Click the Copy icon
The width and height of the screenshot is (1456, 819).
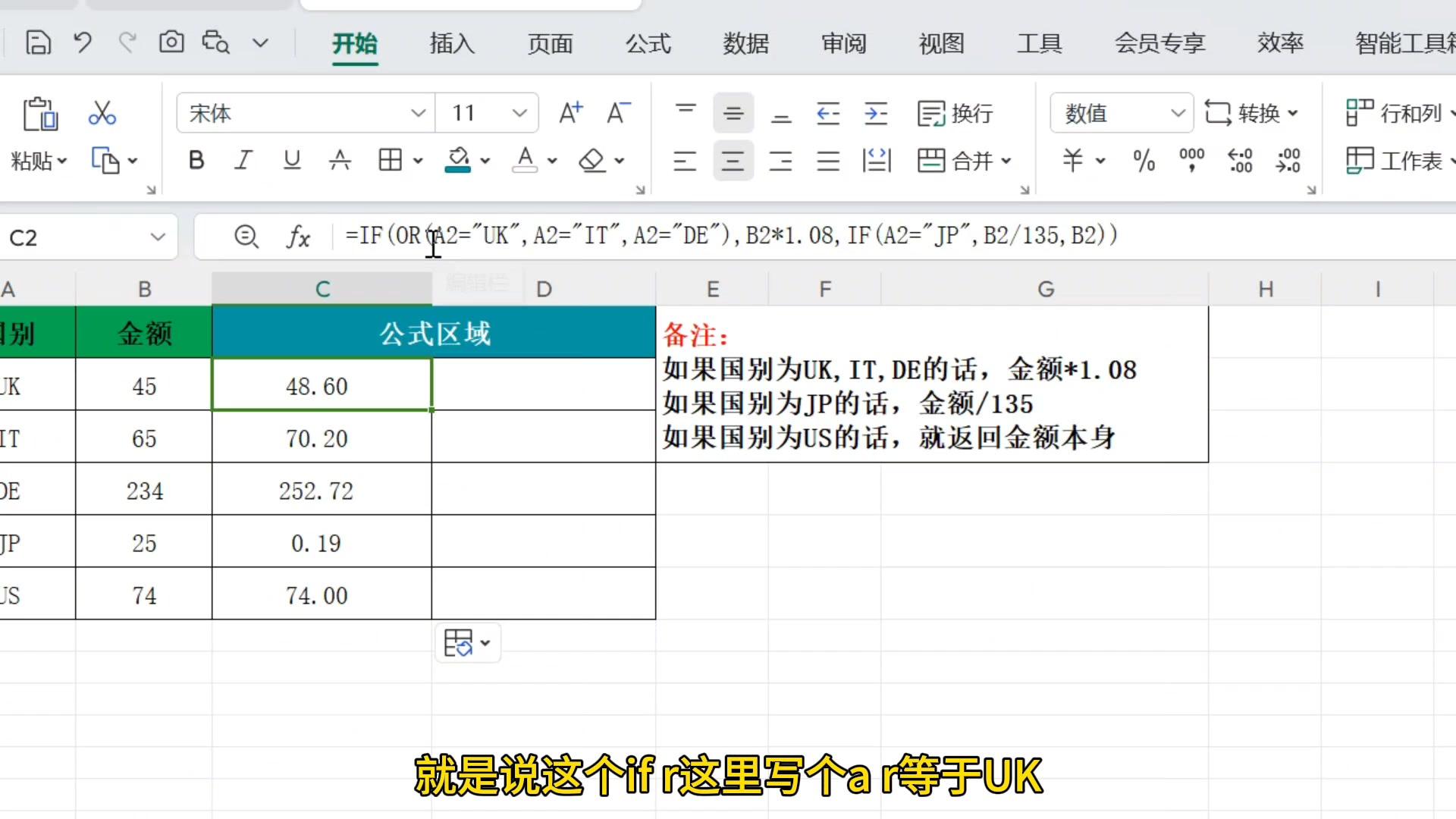pos(105,160)
